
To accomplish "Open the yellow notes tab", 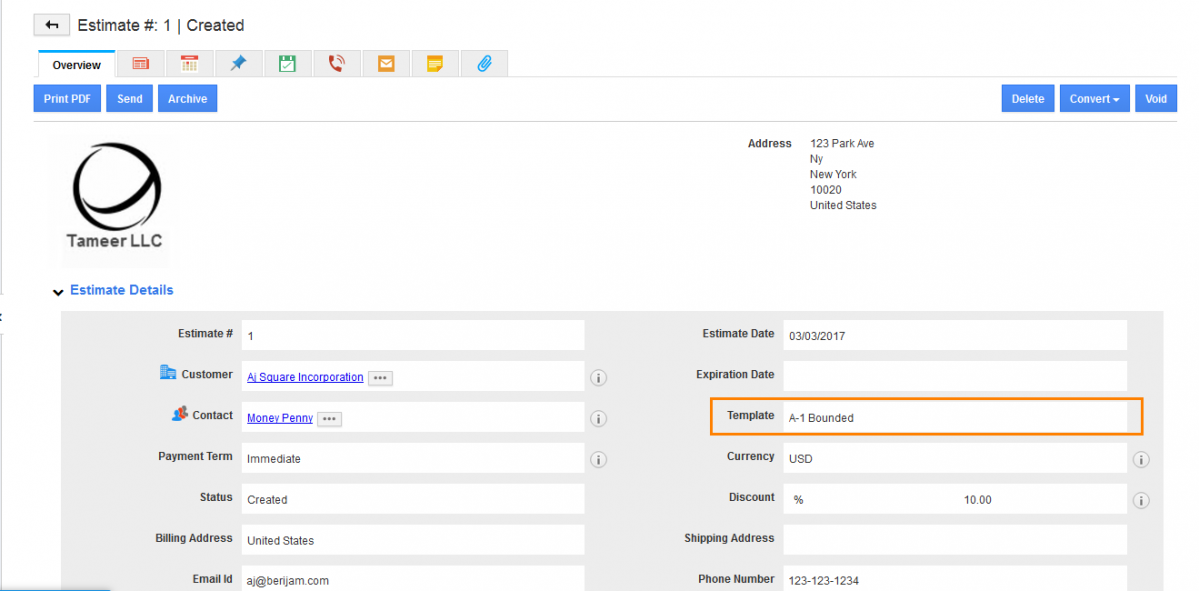I will pyautogui.click(x=435, y=64).
